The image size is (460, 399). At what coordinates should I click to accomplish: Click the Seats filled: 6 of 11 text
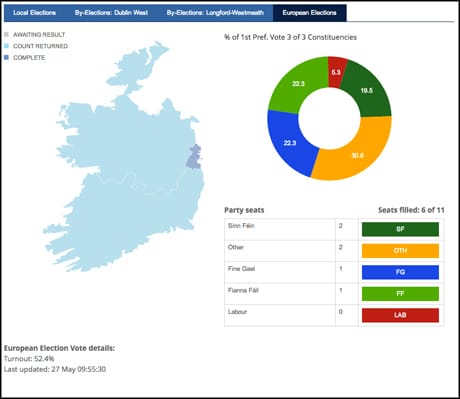point(411,210)
